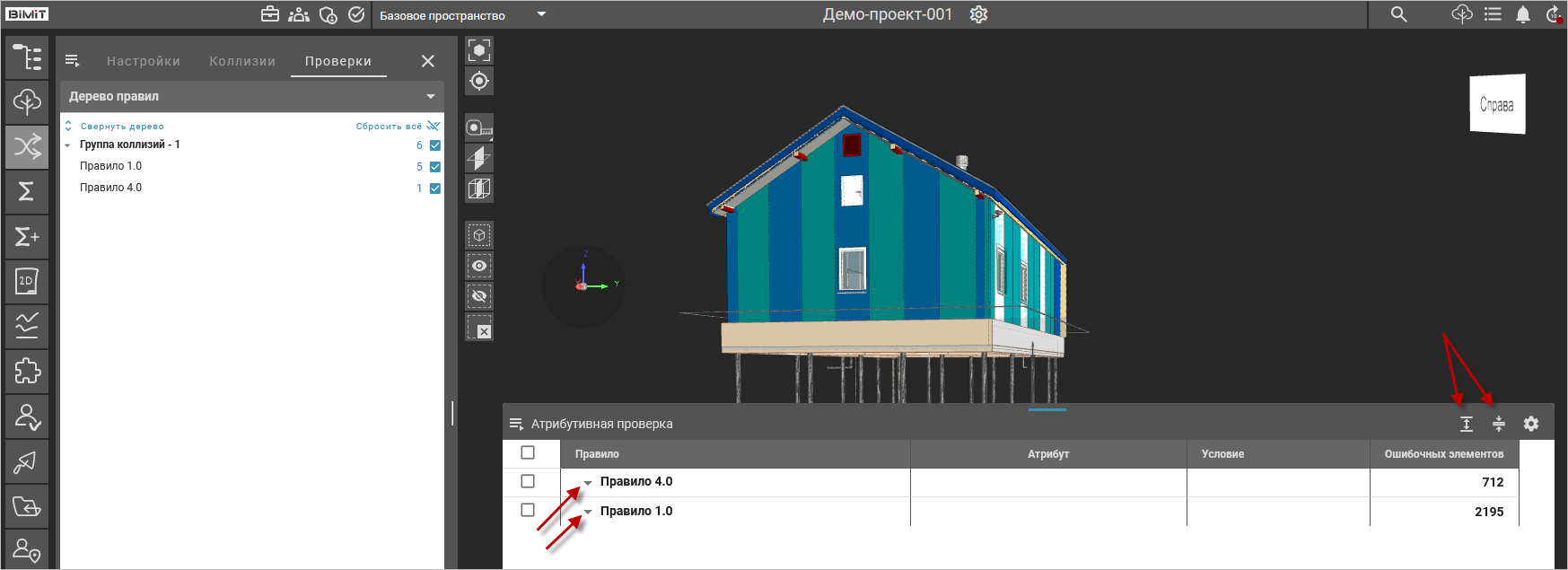This screenshot has width=1568, height=570.
Task: Click the hide selected elements eye icon
Action: click(x=479, y=296)
